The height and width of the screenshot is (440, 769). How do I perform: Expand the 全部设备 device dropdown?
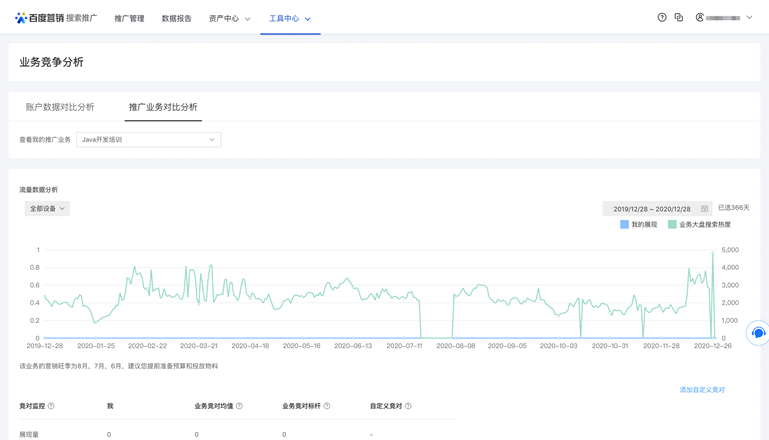click(47, 209)
